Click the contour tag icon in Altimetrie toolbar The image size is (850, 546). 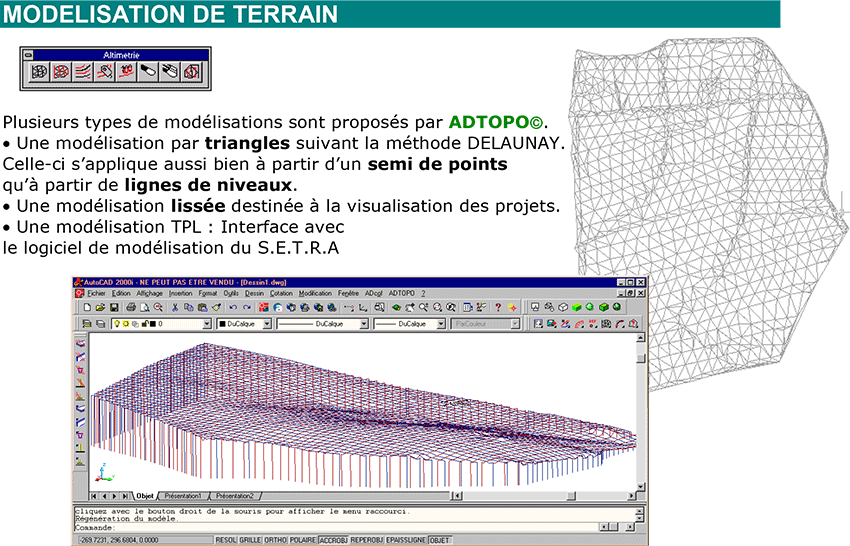(x=104, y=72)
